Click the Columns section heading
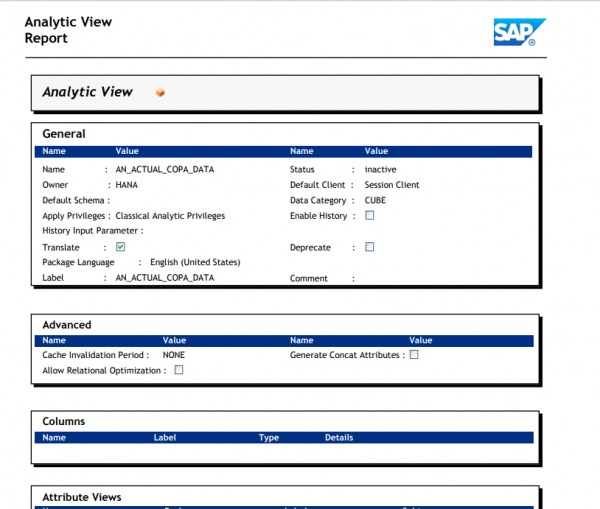Image resolution: width=600 pixels, height=509 pixels. pos(63,421)
